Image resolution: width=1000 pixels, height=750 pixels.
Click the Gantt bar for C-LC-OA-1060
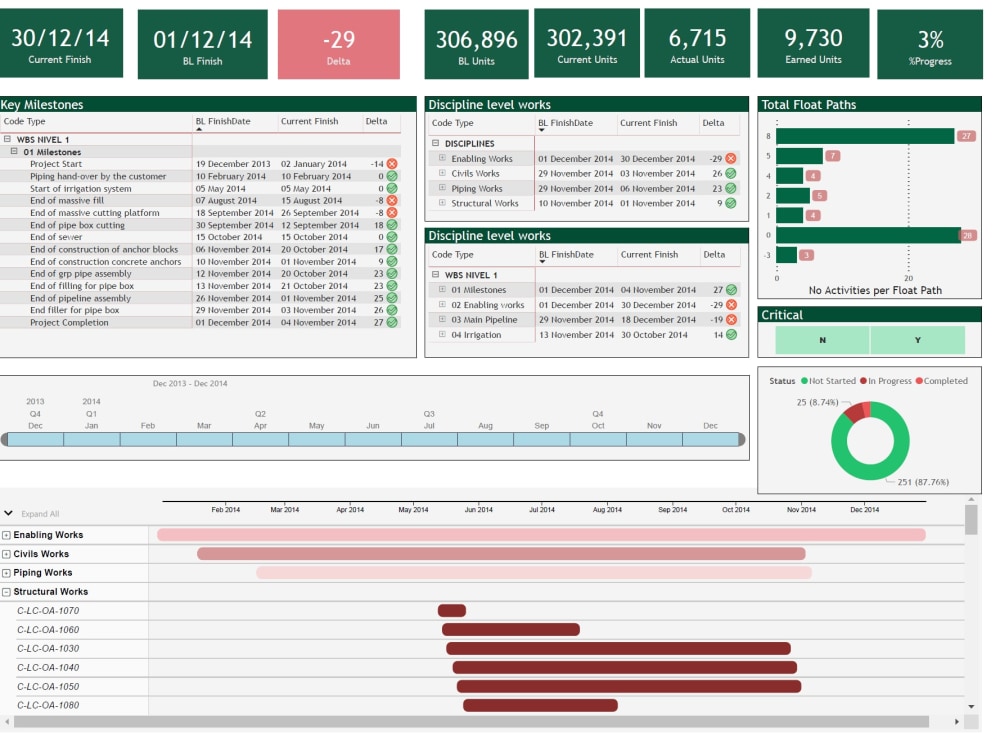511,629
